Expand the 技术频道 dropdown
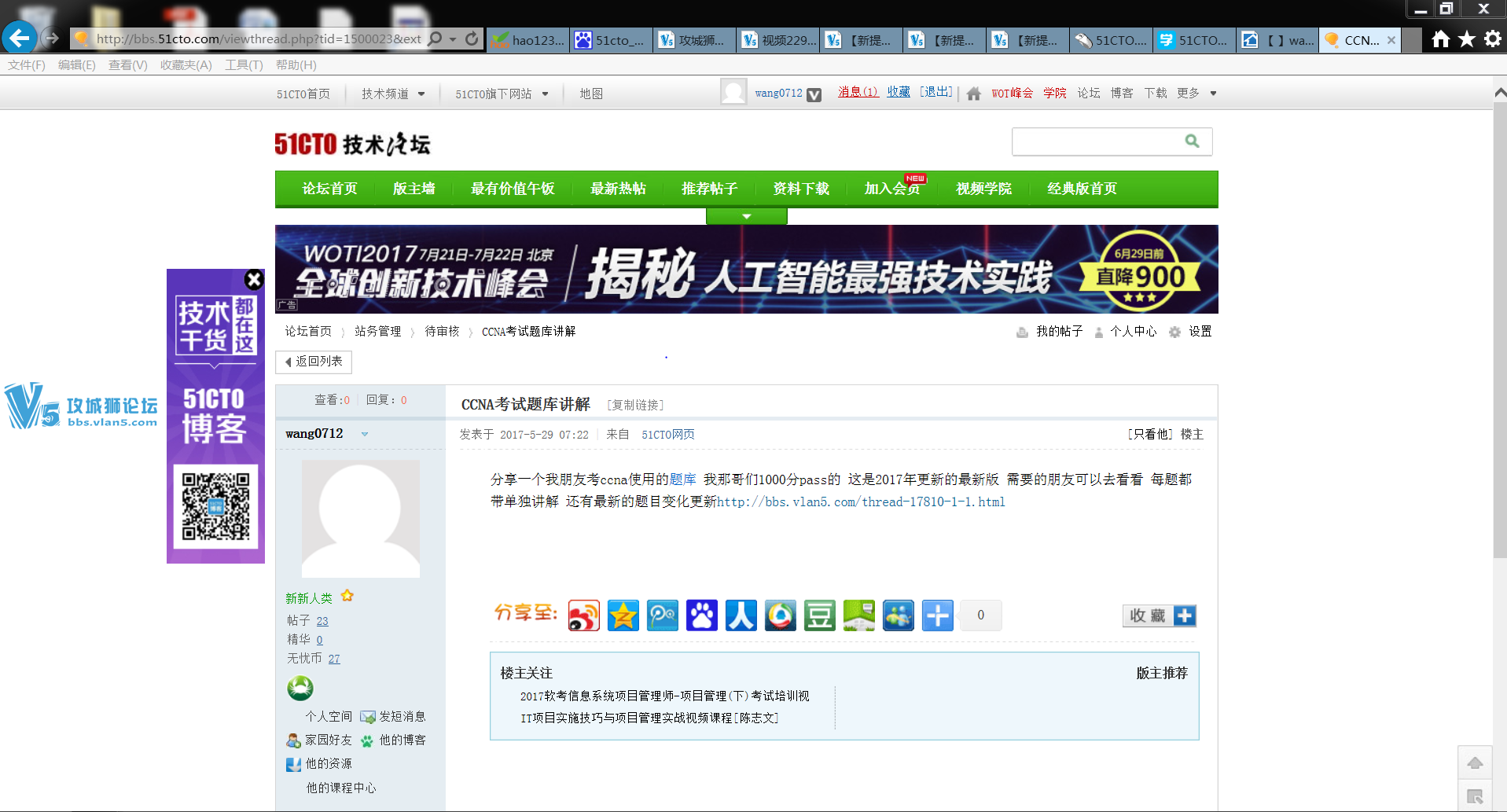Screen dimensions: 1507x812 393,94
